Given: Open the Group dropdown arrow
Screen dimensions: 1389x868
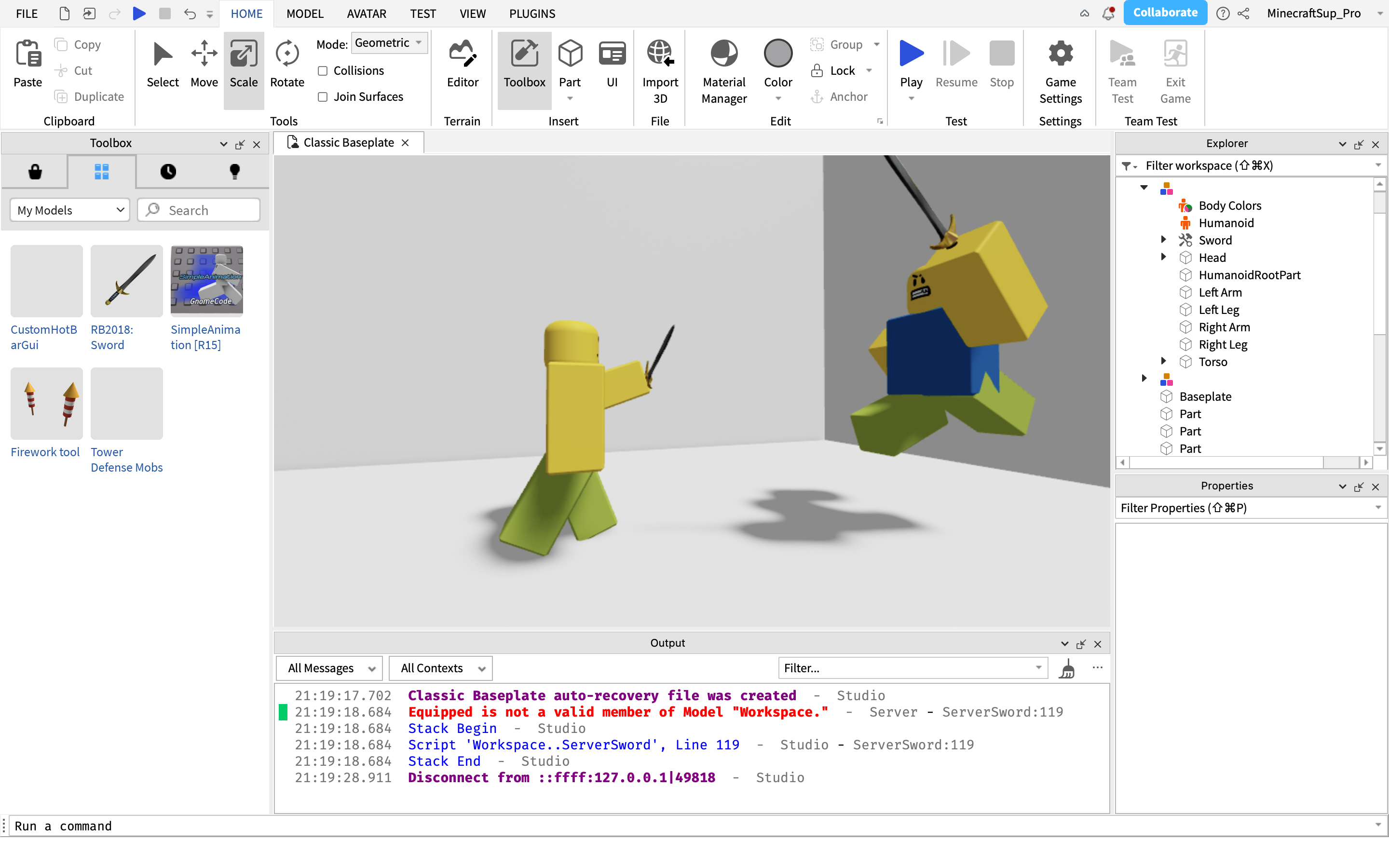Looking at the screenshot, I should (x=876, y=44).
